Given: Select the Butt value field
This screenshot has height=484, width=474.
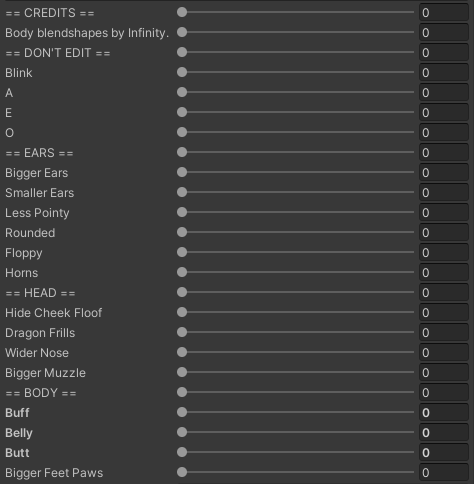Looking at the screenshot, I should [444, 453].
